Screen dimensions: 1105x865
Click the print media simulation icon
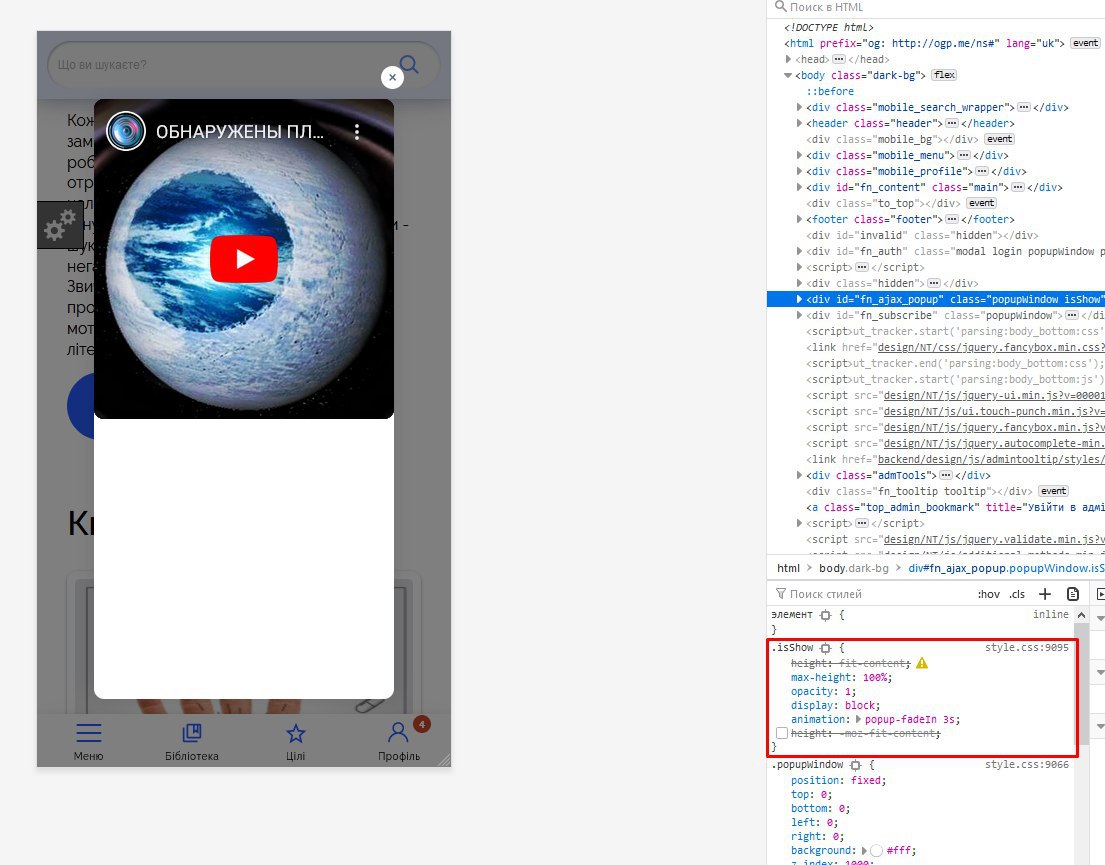1073,594
